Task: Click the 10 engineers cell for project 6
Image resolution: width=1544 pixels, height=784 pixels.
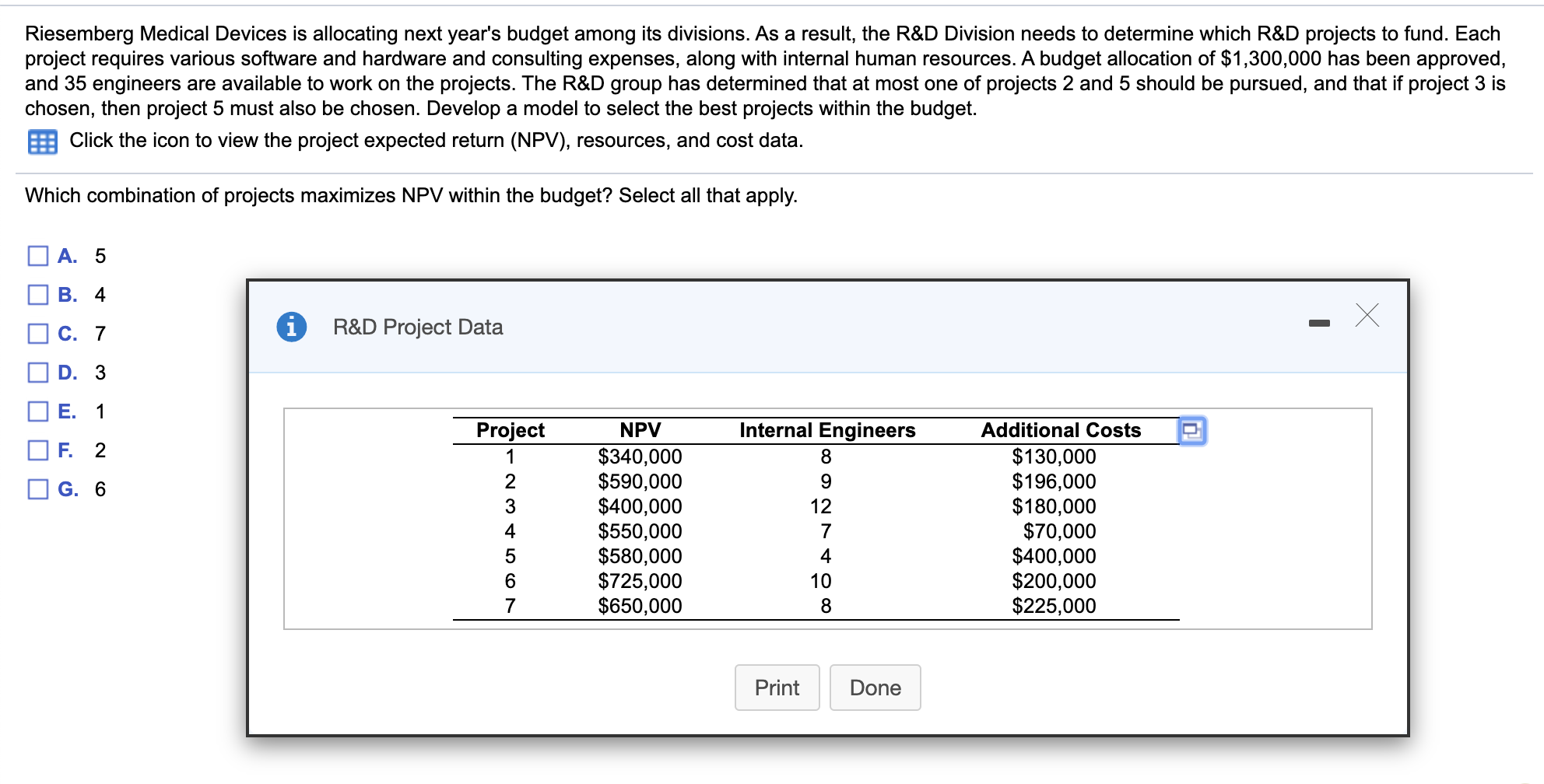Action: [821, 581]
